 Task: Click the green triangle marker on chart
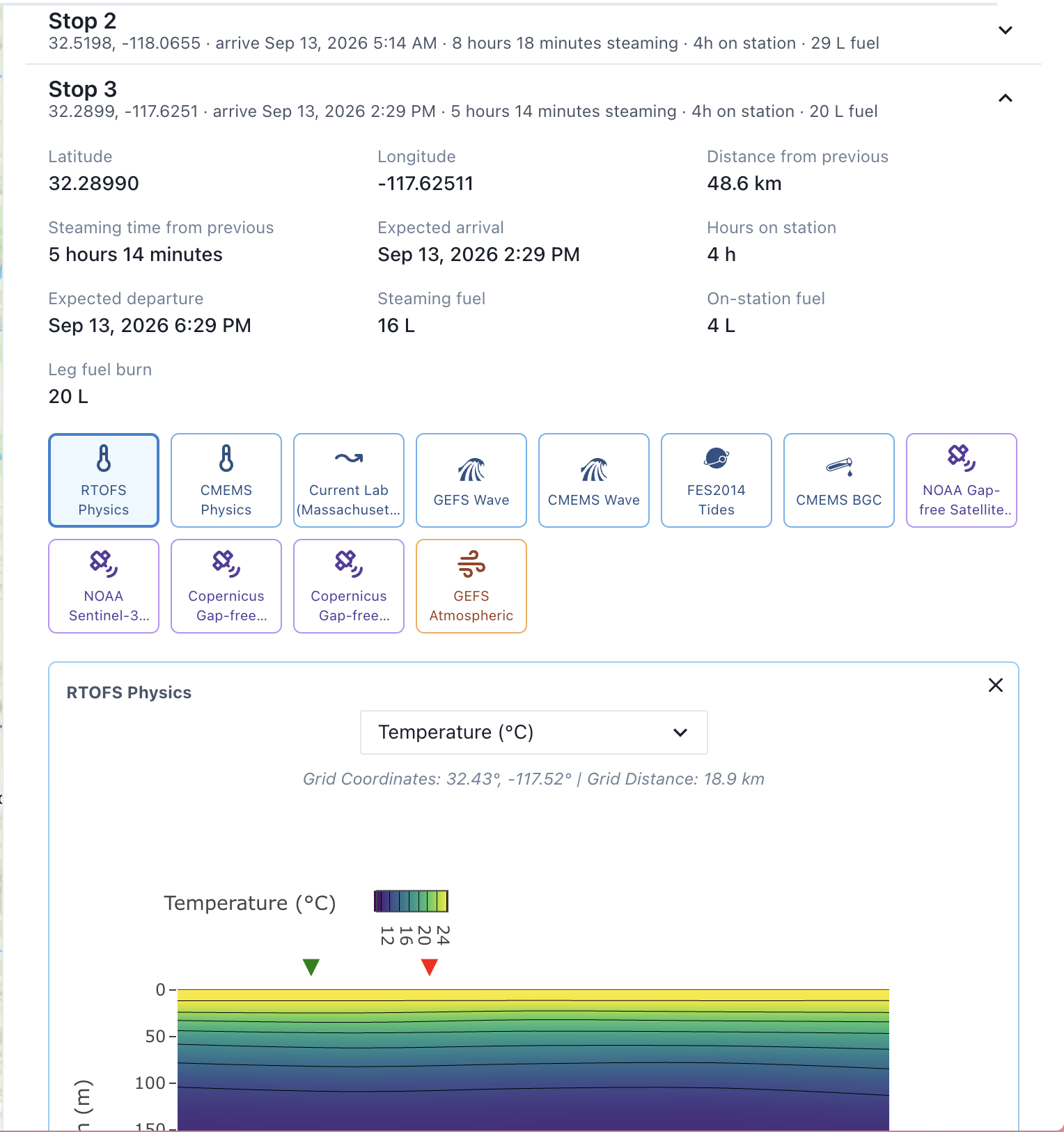coord(311,966)
